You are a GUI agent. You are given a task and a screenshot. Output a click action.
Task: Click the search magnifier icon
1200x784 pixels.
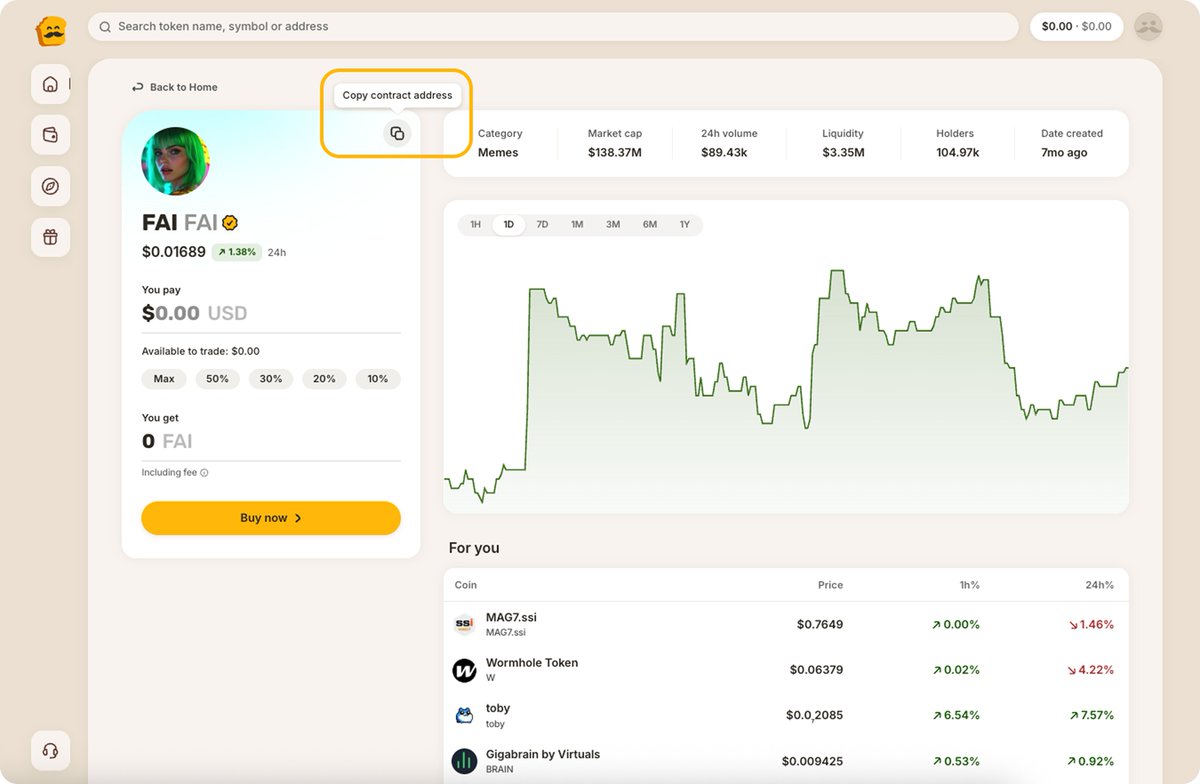point(105,27)
